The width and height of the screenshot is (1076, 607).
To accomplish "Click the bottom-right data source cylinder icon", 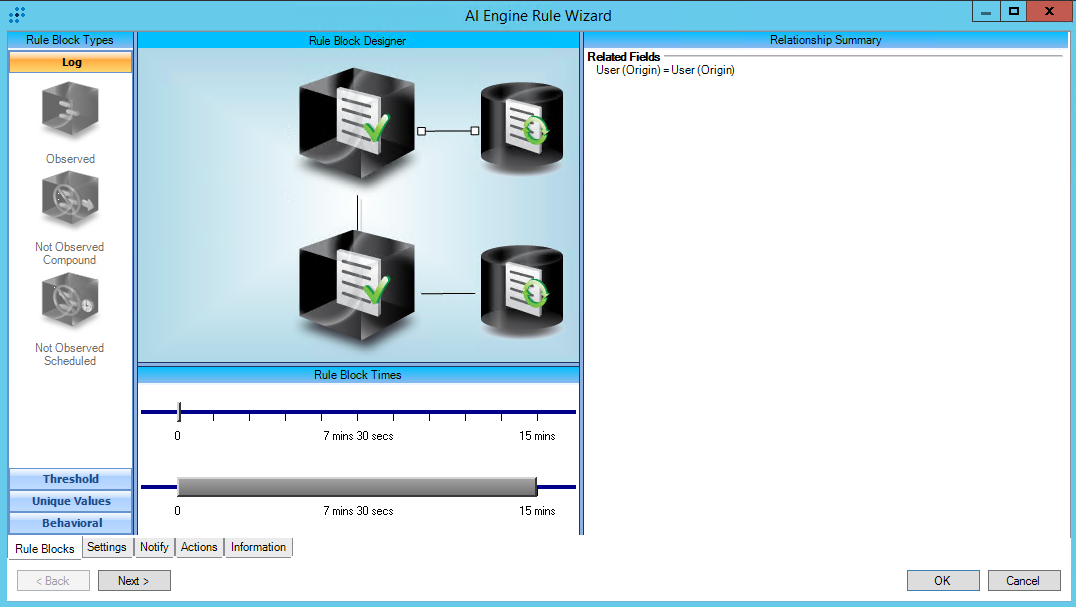I will click(521, 290).
